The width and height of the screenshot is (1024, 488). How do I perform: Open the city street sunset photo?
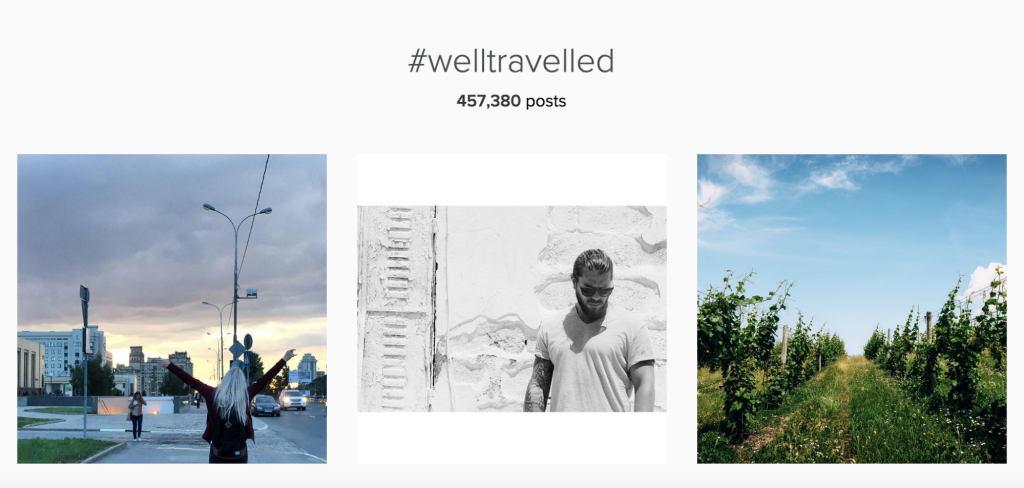click(x=172, y=308)
